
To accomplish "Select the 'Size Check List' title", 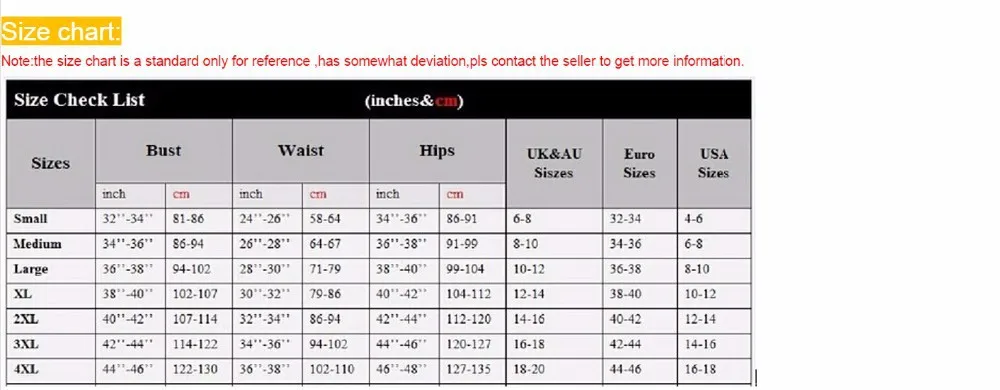I will (x=79, y=100).
